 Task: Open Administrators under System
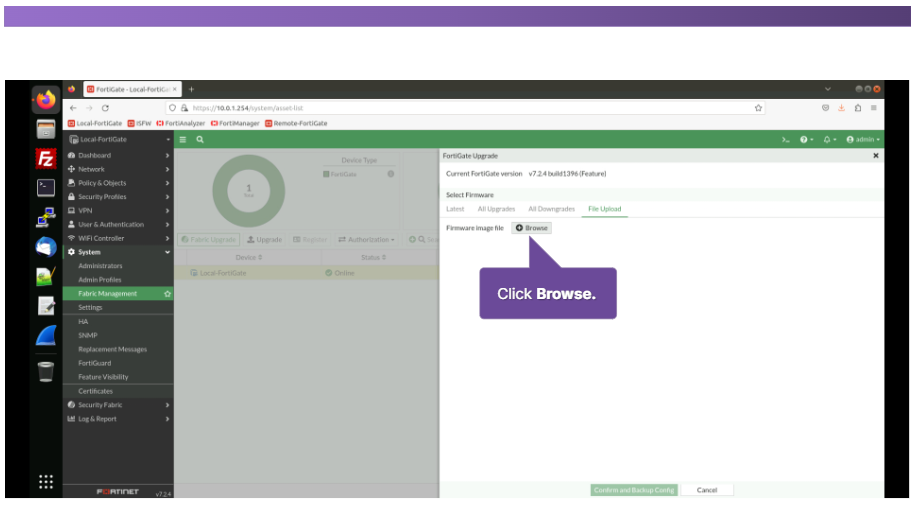coord(100,266)
